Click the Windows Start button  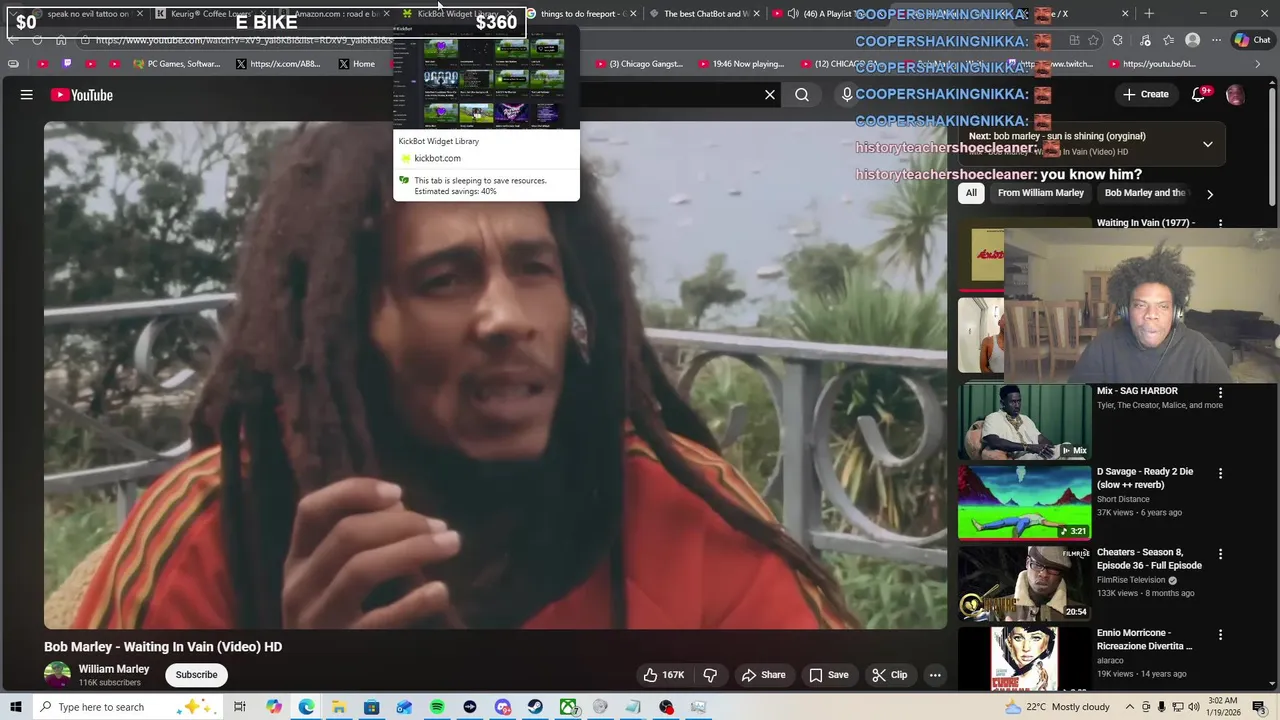pos(15,707)
